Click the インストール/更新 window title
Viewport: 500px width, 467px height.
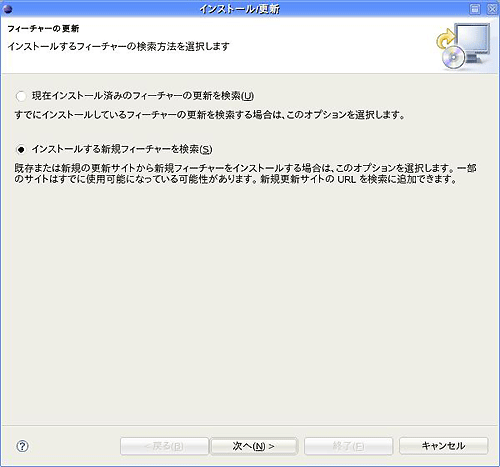click(x=240, y=9)
